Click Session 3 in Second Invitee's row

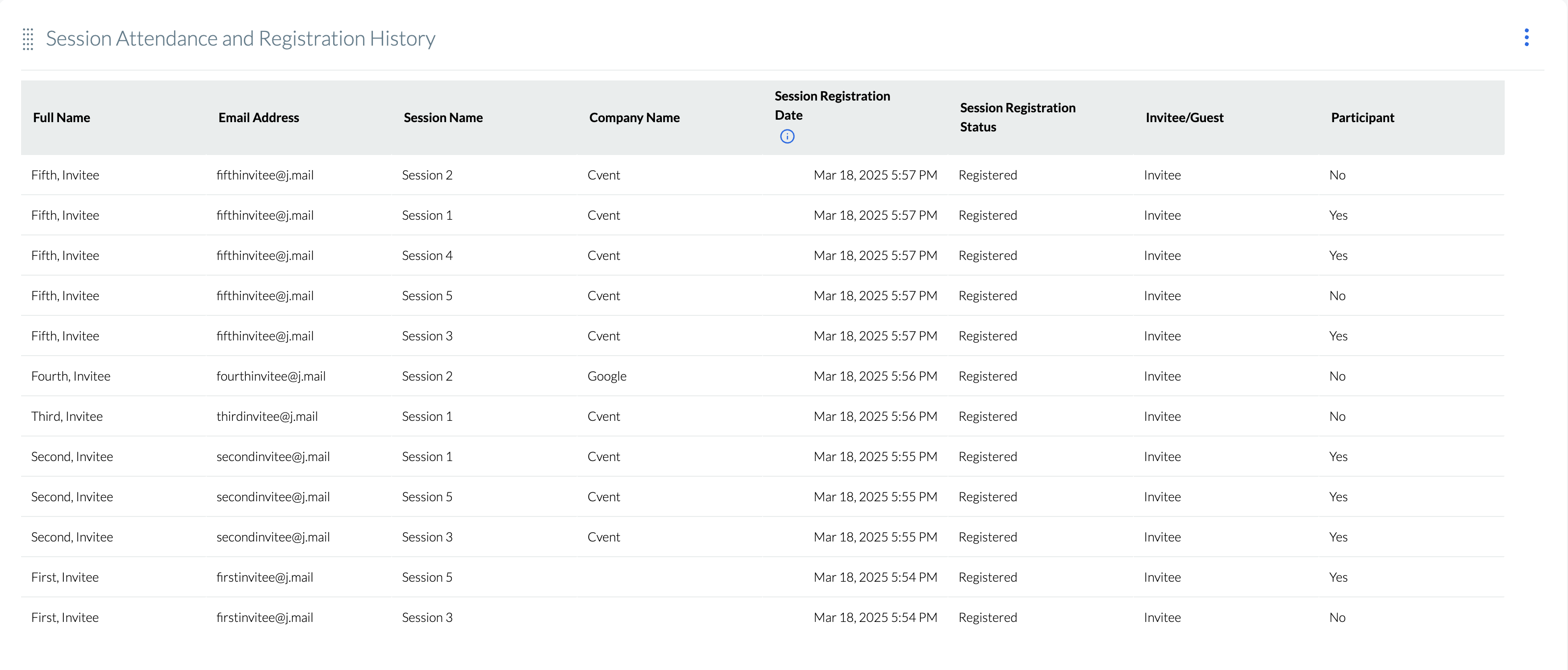(427, 537)
